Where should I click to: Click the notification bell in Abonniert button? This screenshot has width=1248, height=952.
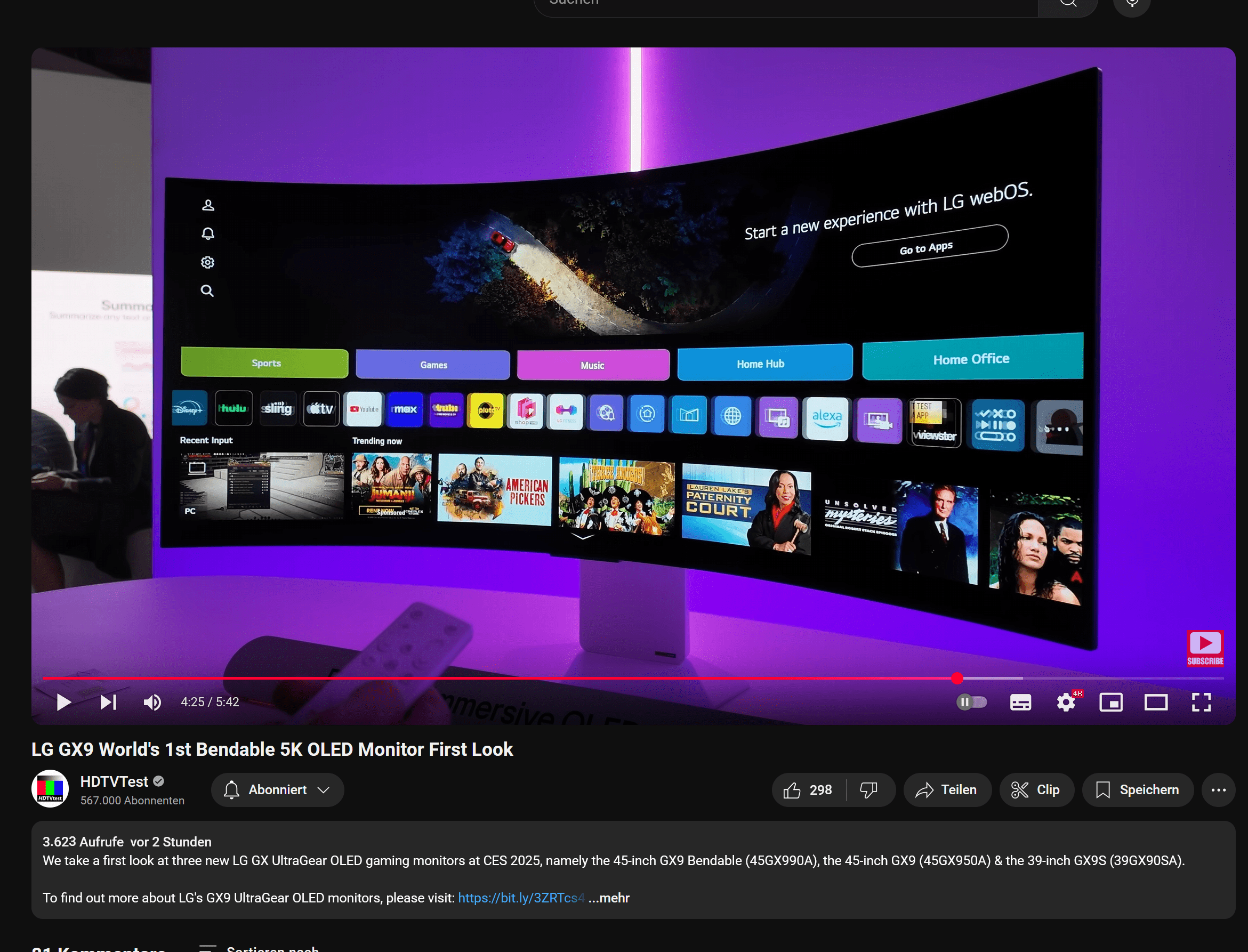click(231, 789)
